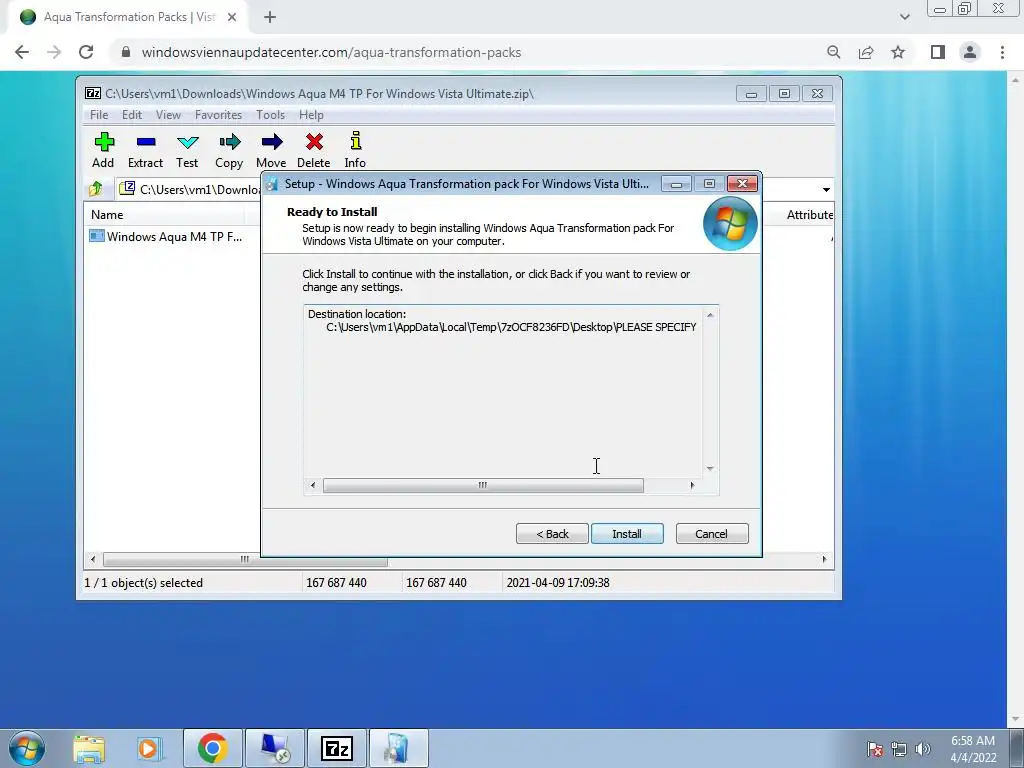
Task: Launch Windows Media Player from taskbar
Action: 149,748
